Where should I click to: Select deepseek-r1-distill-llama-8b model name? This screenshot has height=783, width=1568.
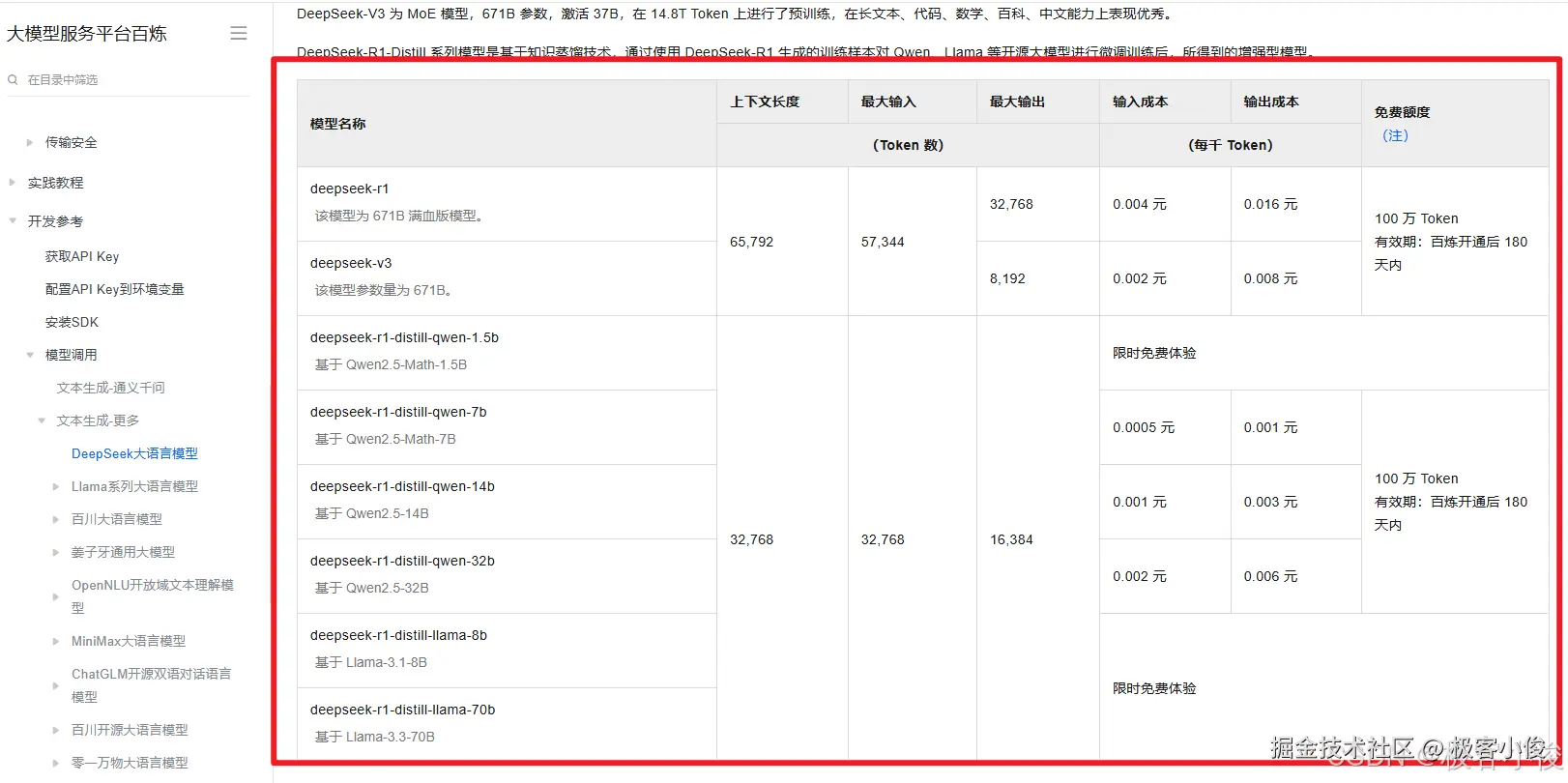coord(398,635)
